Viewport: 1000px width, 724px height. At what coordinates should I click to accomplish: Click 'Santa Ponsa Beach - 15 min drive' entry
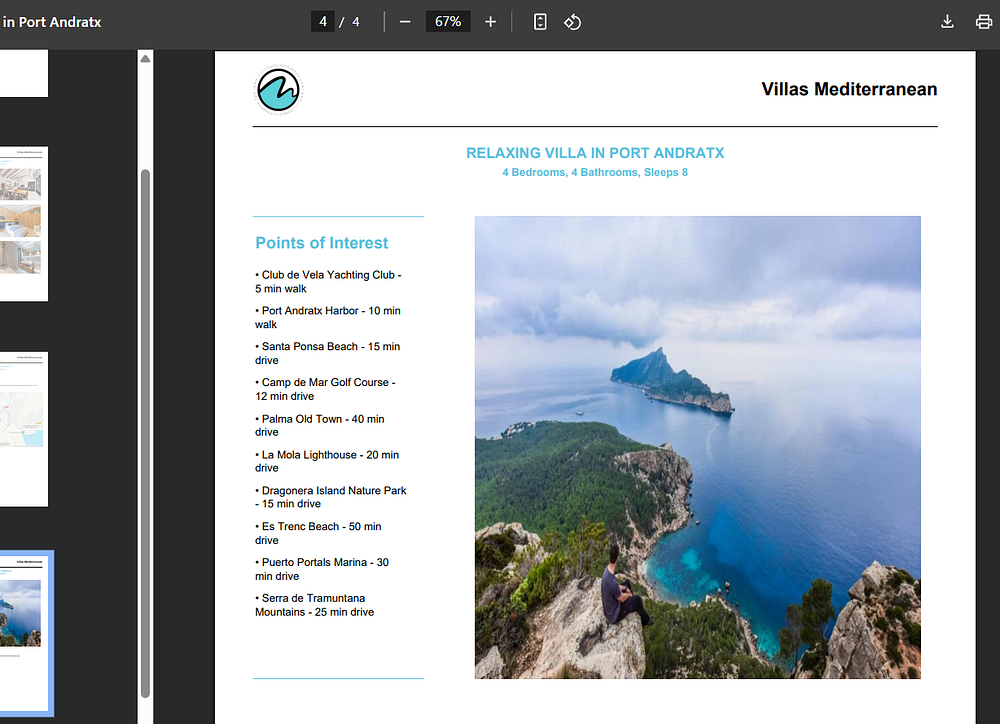(327, 353)
